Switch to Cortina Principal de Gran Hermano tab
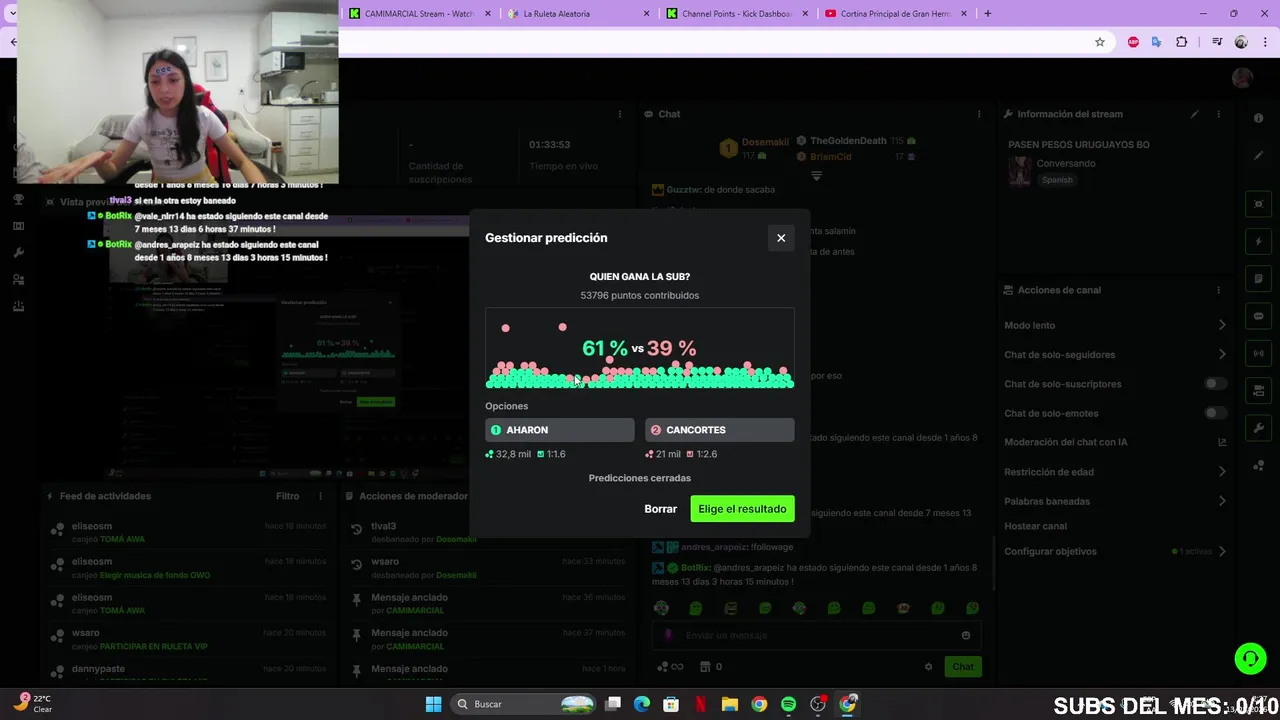Viewport: 1280px width, 720px height. coord(897,14)
